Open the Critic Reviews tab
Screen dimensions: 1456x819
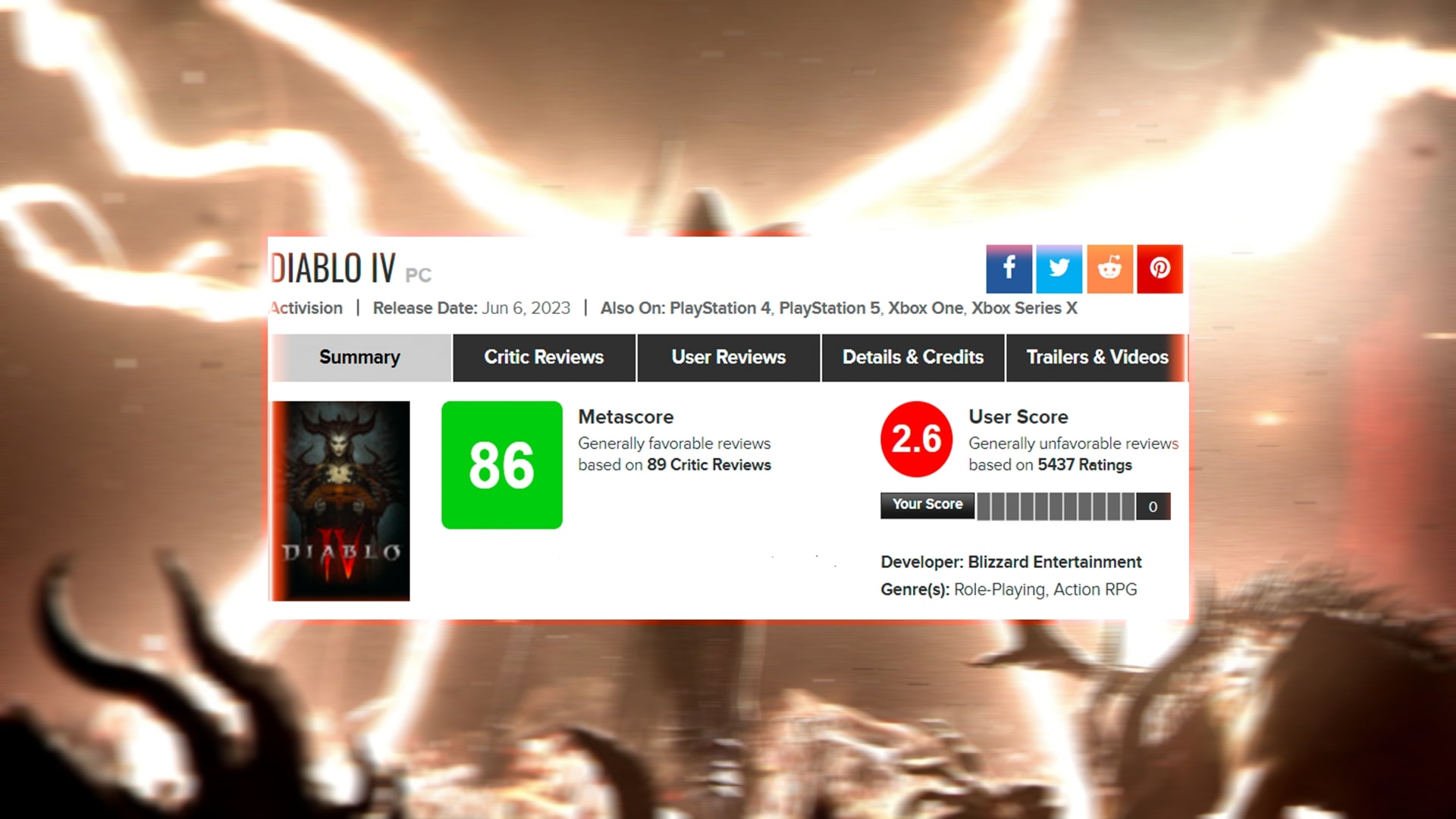click(544, 357)
